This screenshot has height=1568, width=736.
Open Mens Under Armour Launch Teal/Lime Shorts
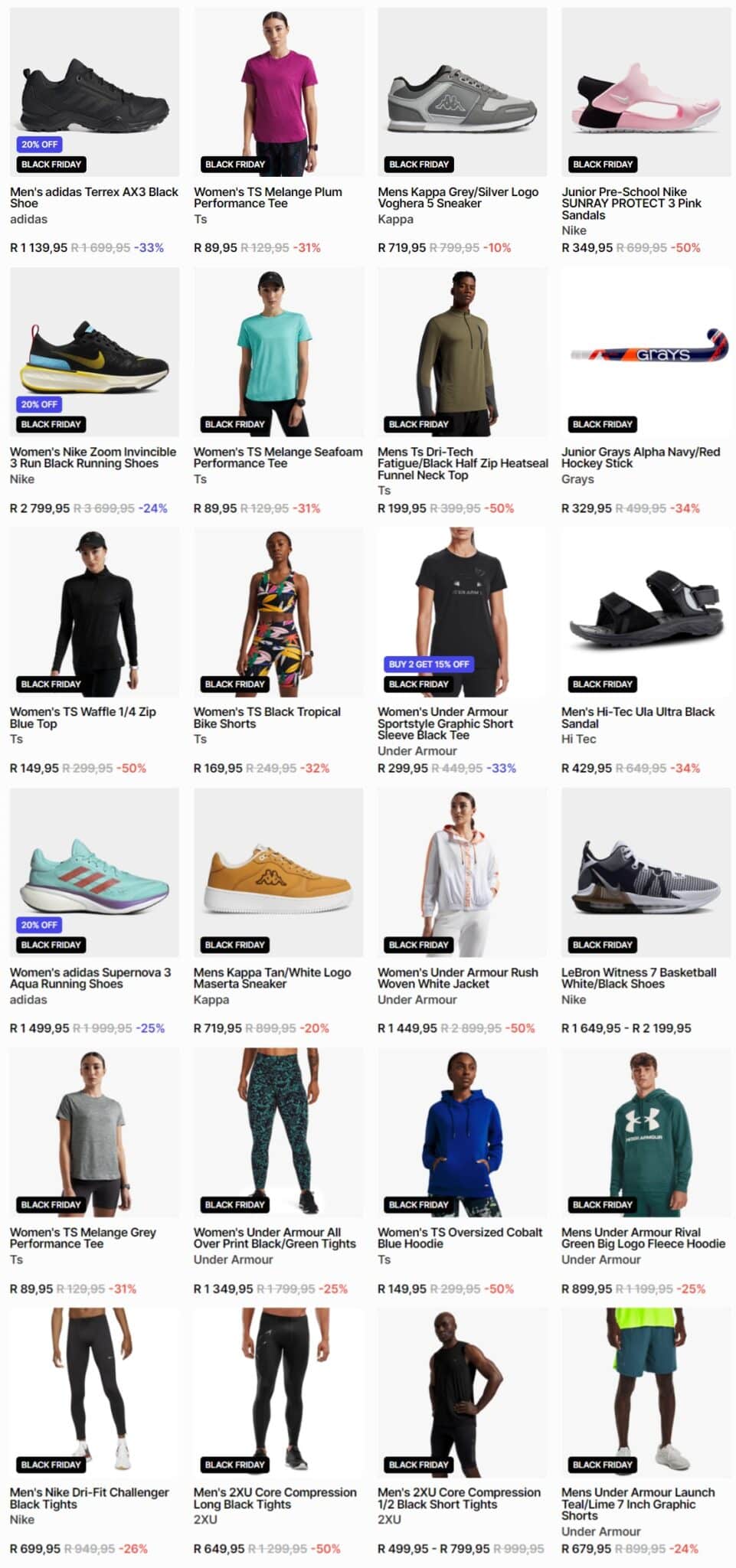(x=637, y=1504)
